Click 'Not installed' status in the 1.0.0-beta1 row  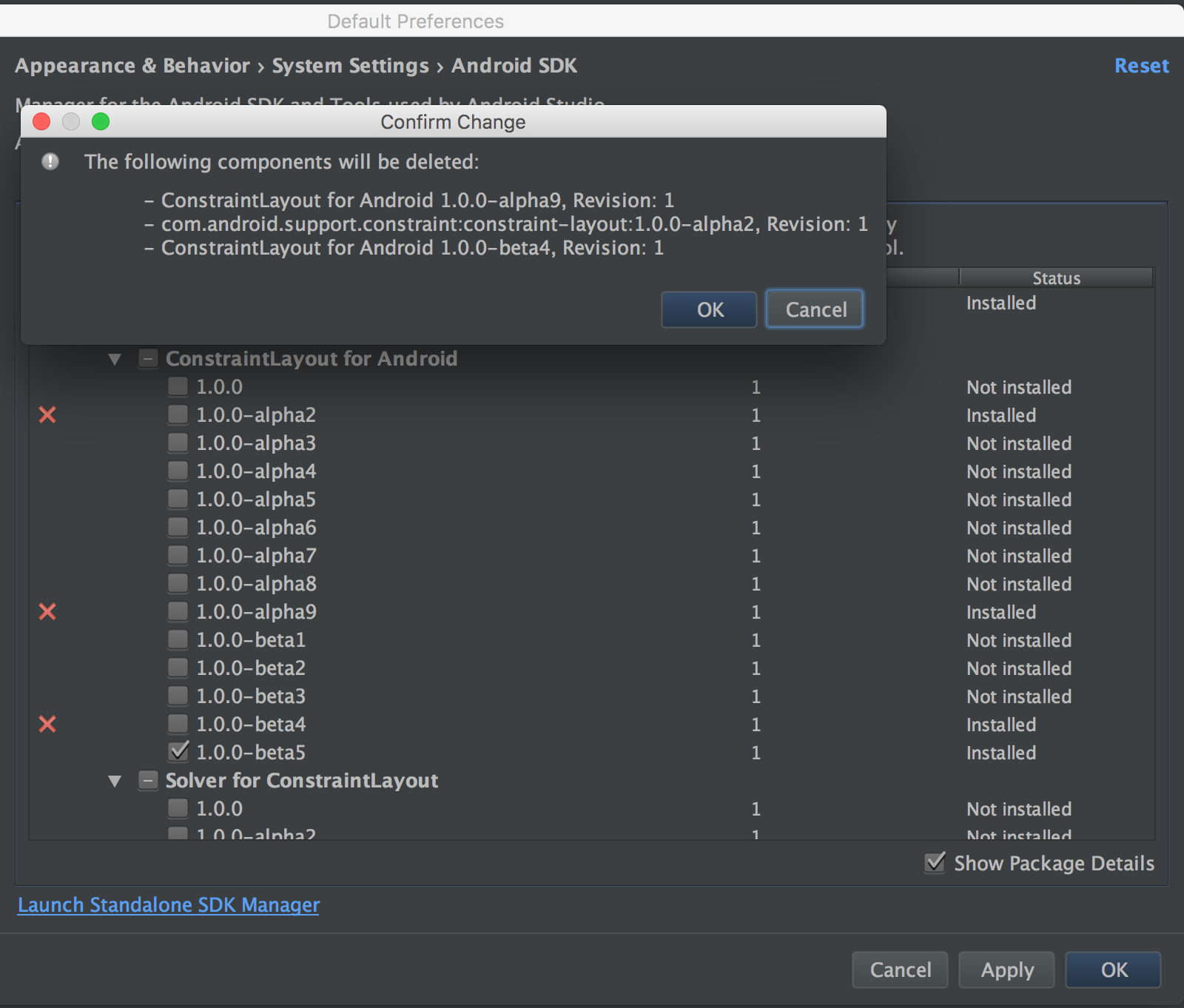click(1019, 640)
